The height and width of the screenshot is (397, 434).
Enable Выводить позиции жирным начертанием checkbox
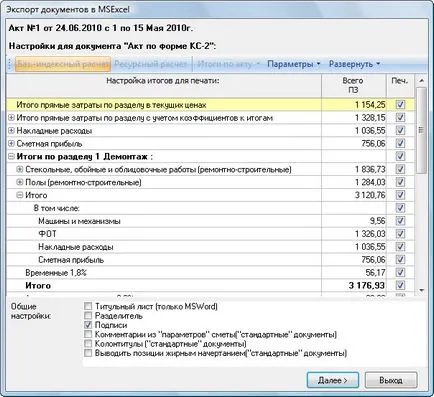point(88,353)
